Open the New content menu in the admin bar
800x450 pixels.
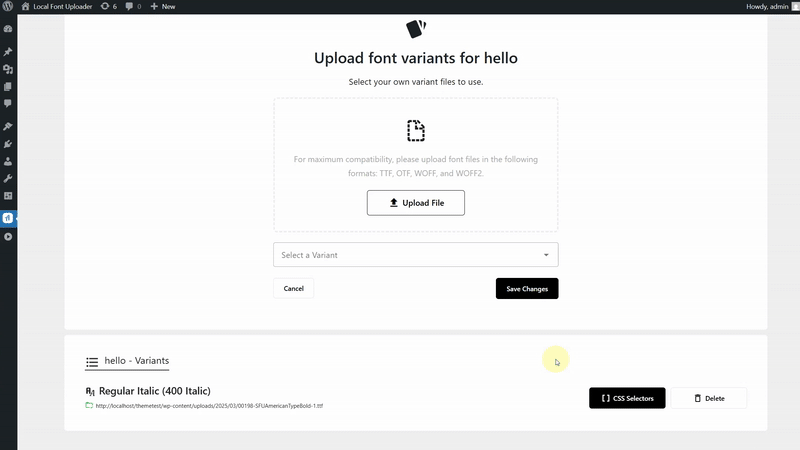(x=163, y=7)
